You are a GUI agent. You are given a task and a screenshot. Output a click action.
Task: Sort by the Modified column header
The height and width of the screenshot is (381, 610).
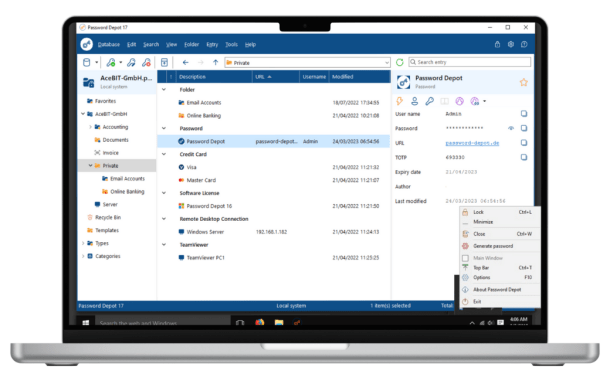[x=359, y=77]
